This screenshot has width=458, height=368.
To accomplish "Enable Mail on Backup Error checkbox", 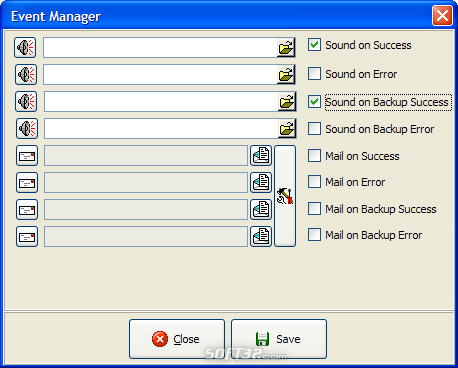I will pyautogui.click(x=314, y=235).
